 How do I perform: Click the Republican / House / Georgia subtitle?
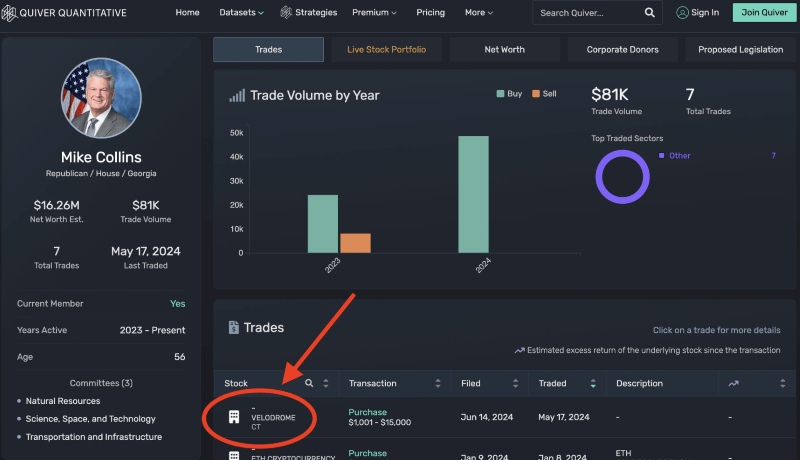(101, 173)
